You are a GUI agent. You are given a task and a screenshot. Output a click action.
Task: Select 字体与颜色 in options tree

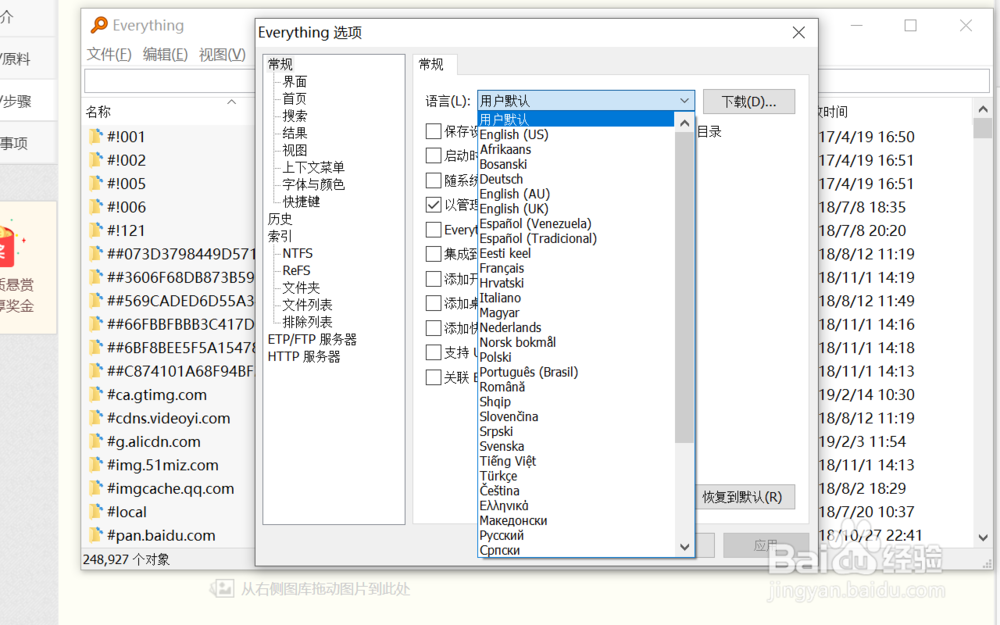[313, 185]
